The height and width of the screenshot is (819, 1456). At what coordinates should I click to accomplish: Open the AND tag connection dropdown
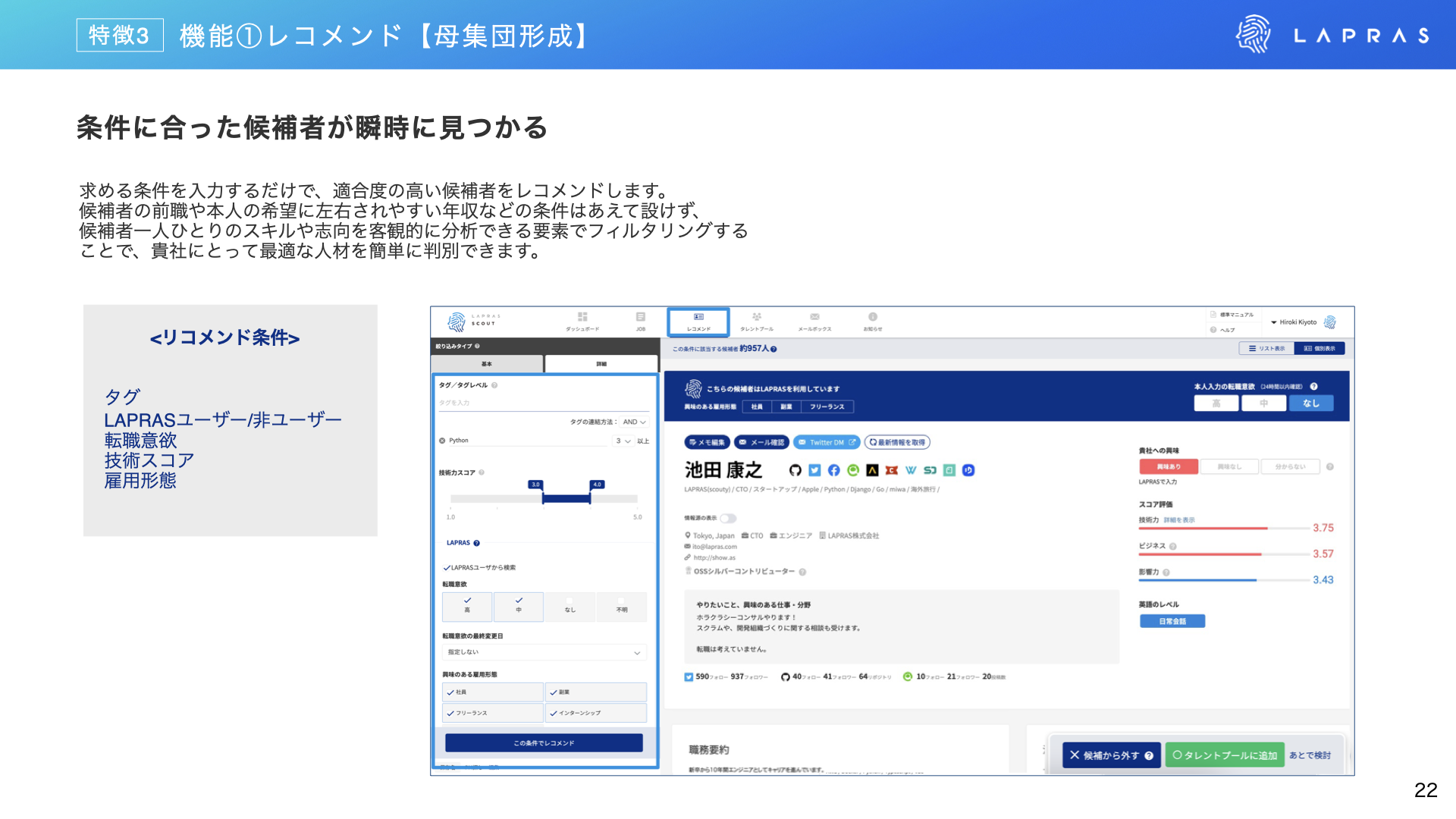pos(634,422)
